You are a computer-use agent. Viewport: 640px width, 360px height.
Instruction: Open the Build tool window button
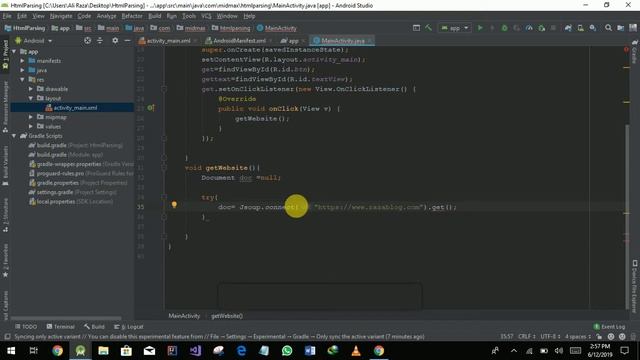(x=94, y=327)
